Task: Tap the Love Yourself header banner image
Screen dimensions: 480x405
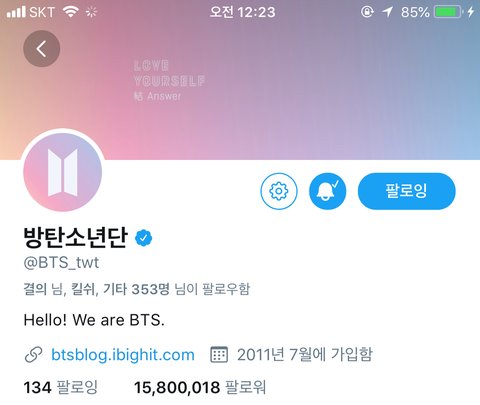Action: click(240, 80)
